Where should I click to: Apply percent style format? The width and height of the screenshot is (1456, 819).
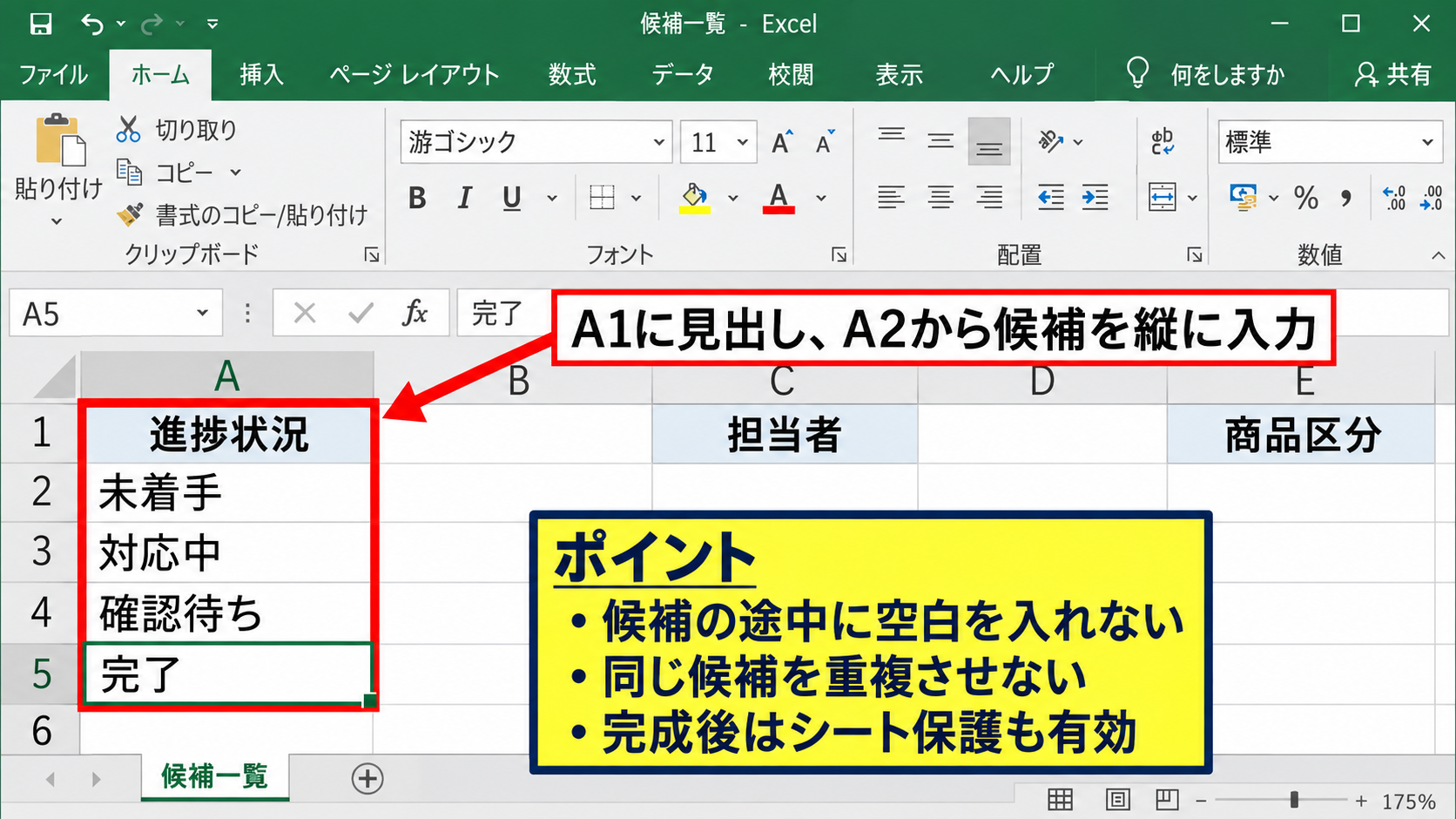click(1305, 198)
